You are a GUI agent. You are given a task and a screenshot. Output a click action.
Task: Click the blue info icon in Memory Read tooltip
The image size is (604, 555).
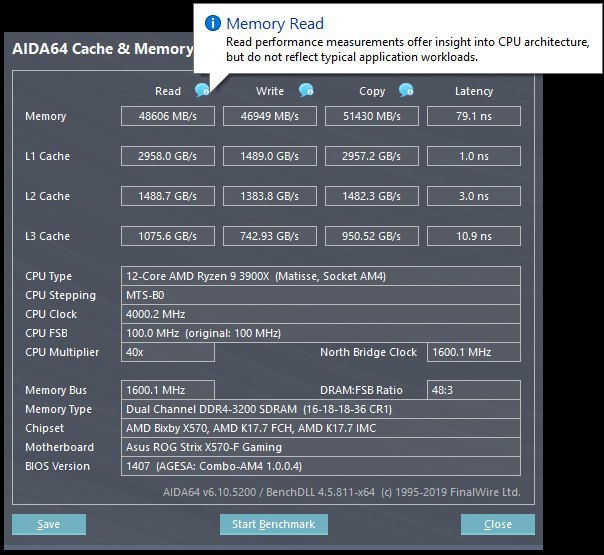click(x=213, y=23)
